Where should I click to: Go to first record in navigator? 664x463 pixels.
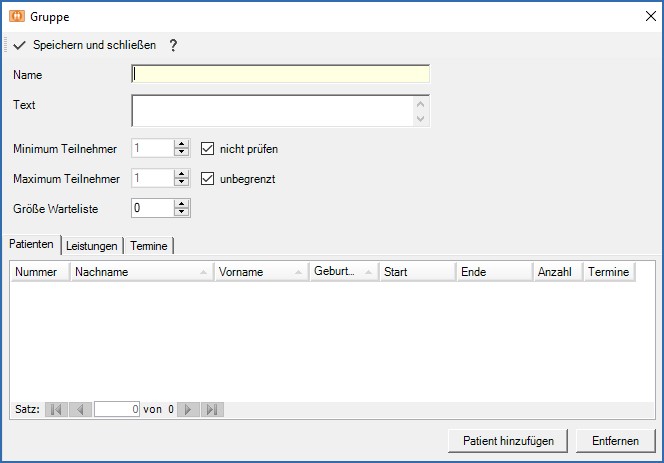click(56, 409)
